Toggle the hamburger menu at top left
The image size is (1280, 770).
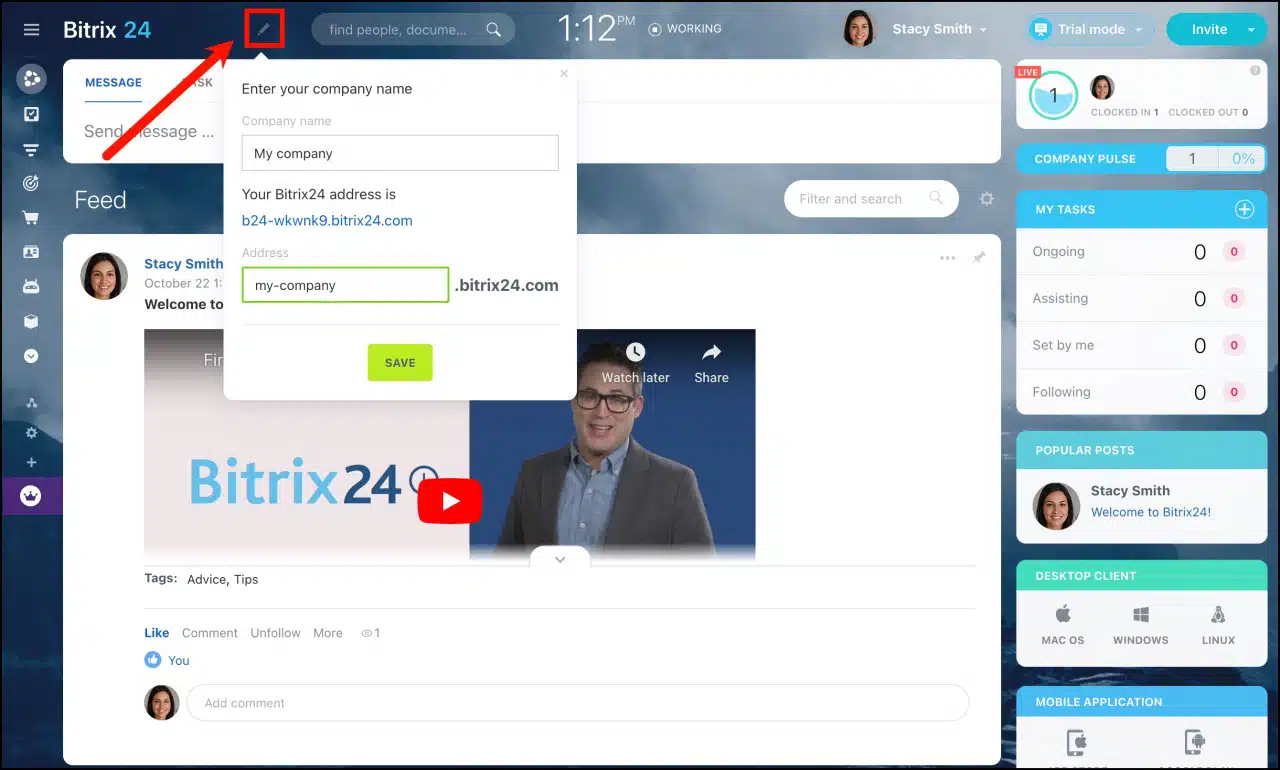(x=31, y=29)
